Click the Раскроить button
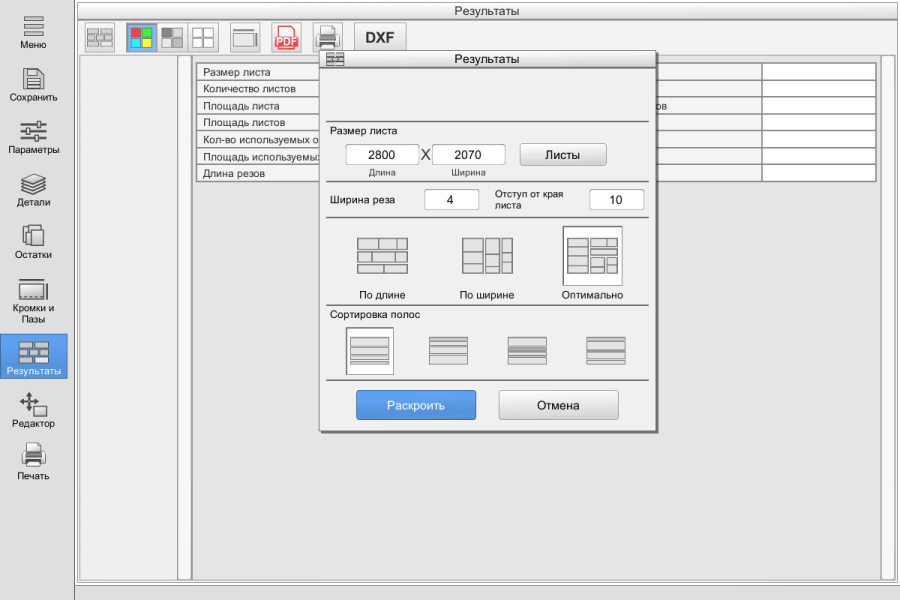Screen dimensions: 900x600 pos(416,405)
